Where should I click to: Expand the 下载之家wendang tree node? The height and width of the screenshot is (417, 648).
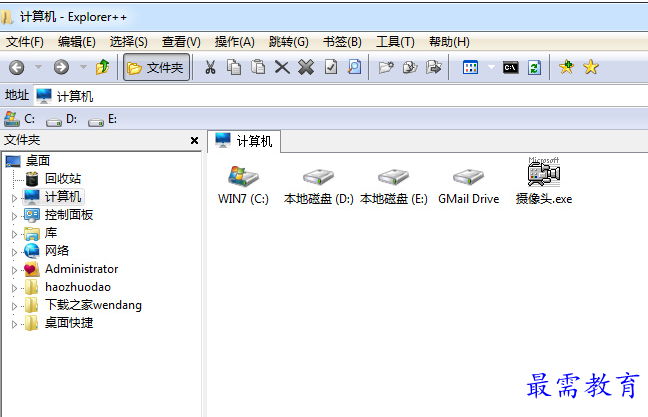pyautogui.click(x=14, y=306)
